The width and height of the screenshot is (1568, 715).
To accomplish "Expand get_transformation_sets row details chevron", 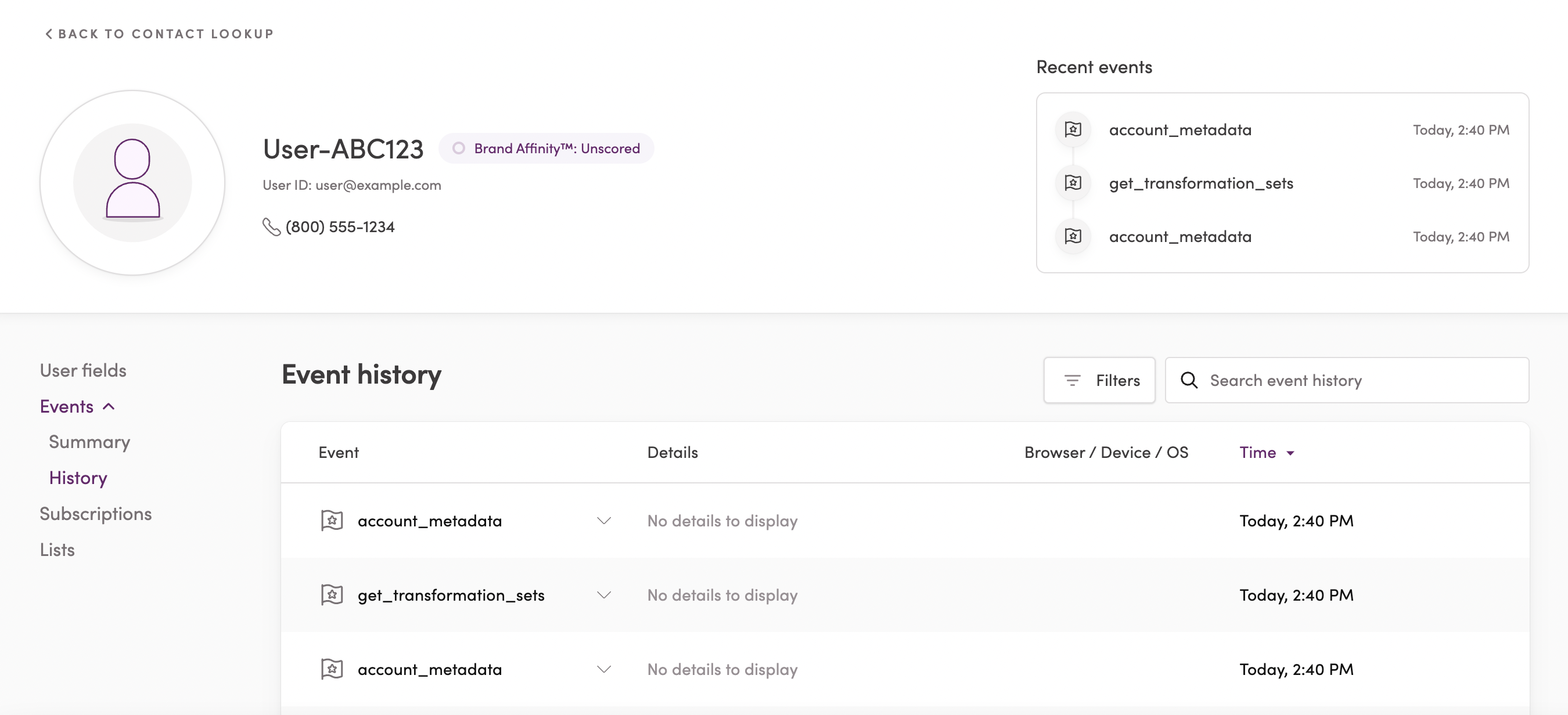I will pyautogui.click(x=603, y=595).
